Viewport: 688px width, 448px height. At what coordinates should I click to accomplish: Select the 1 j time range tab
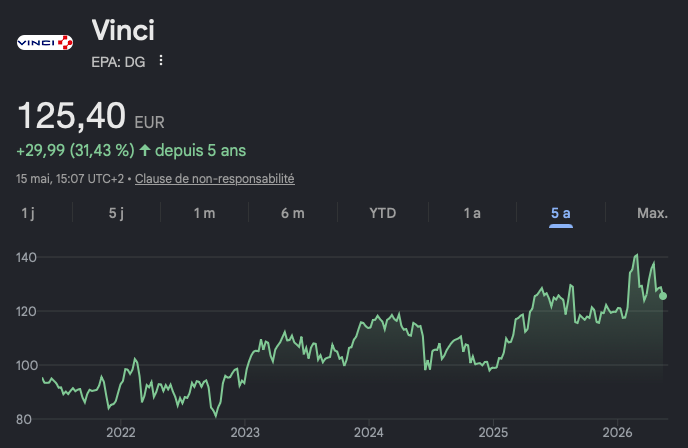(28, 213)
